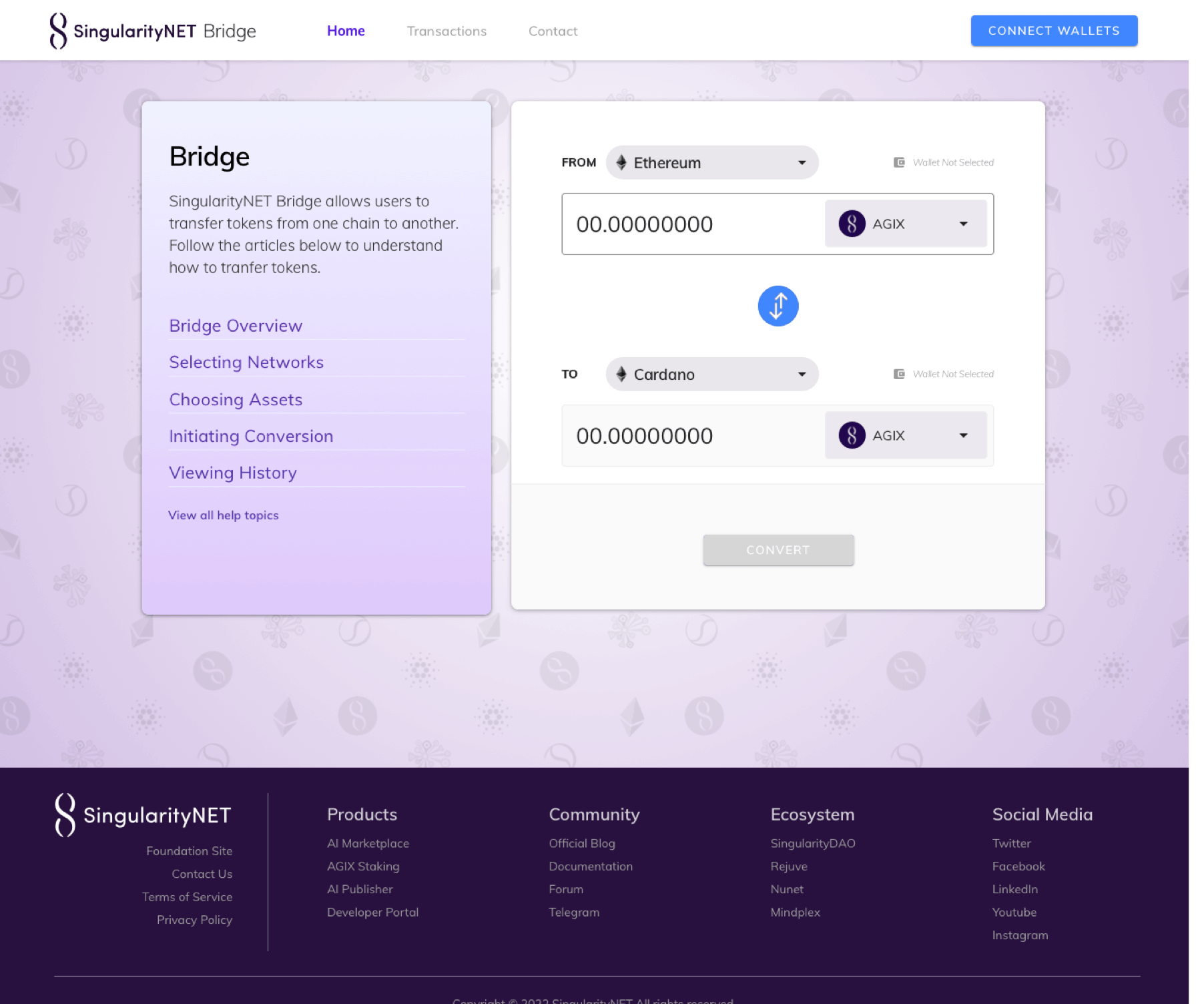Open the Contact Us footer link

pos(202,874)
